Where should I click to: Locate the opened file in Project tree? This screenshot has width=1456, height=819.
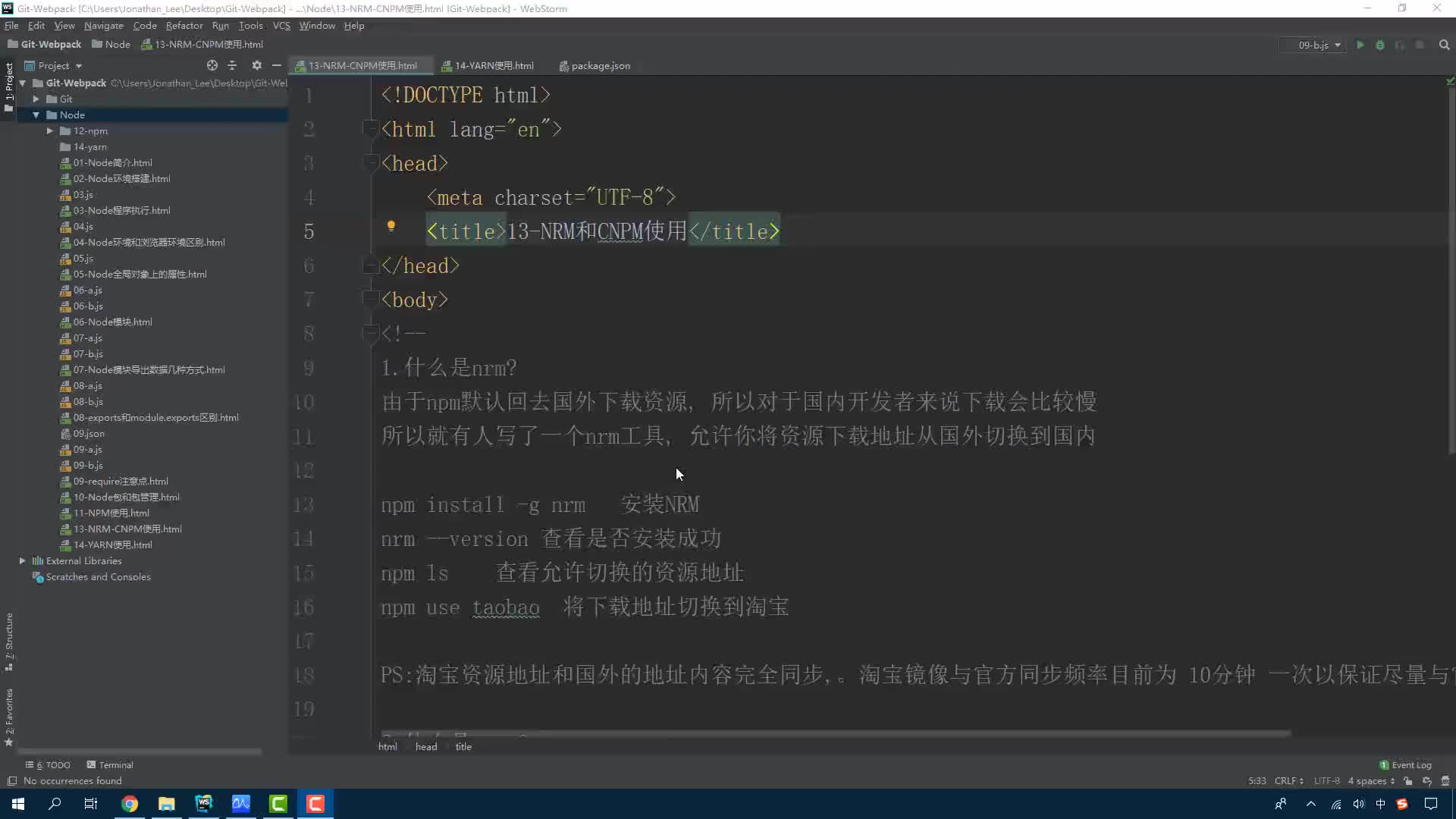[212, 65]
